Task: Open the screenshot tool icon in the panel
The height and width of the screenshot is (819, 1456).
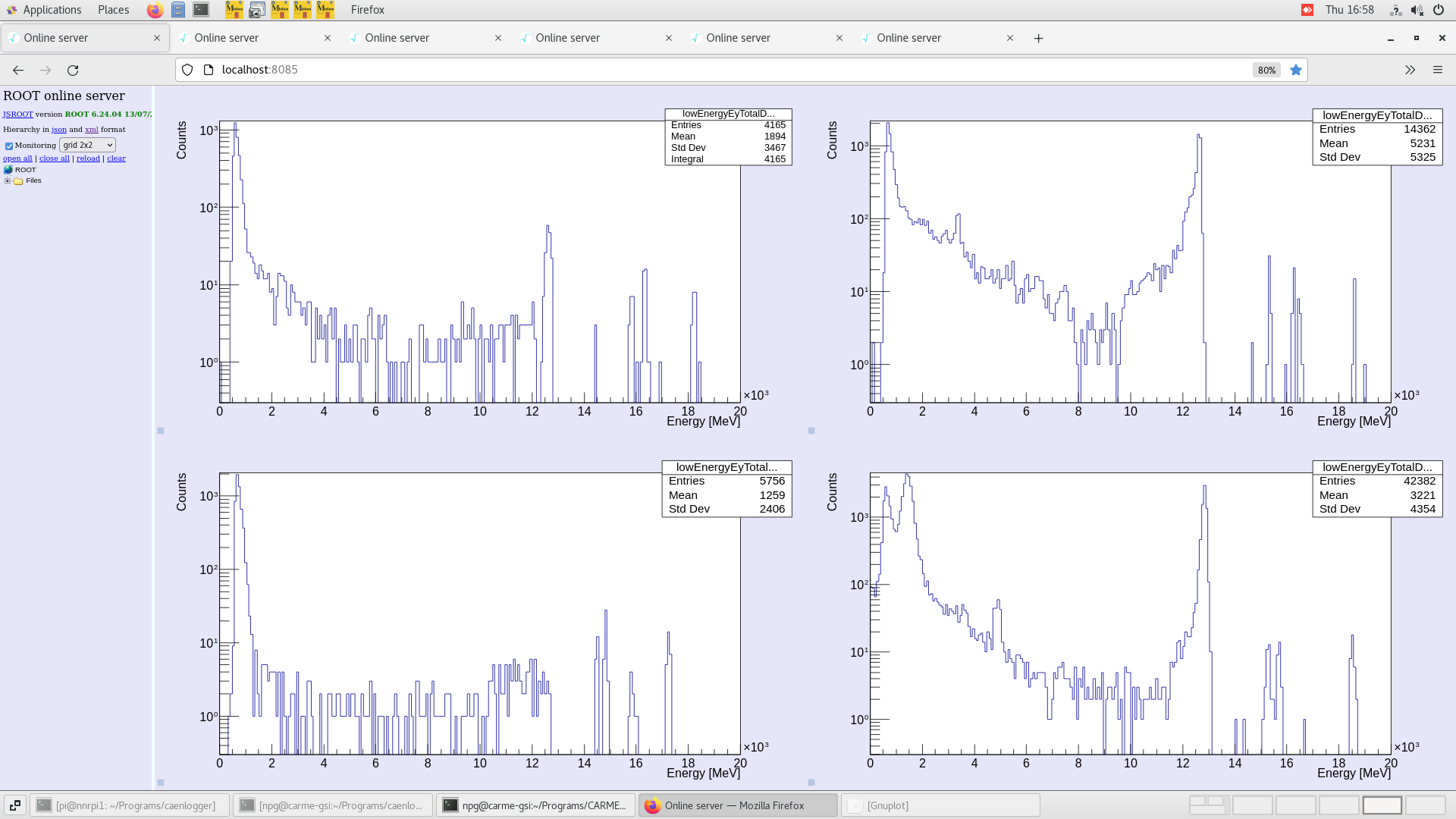Action: click(x=257, y=10)
